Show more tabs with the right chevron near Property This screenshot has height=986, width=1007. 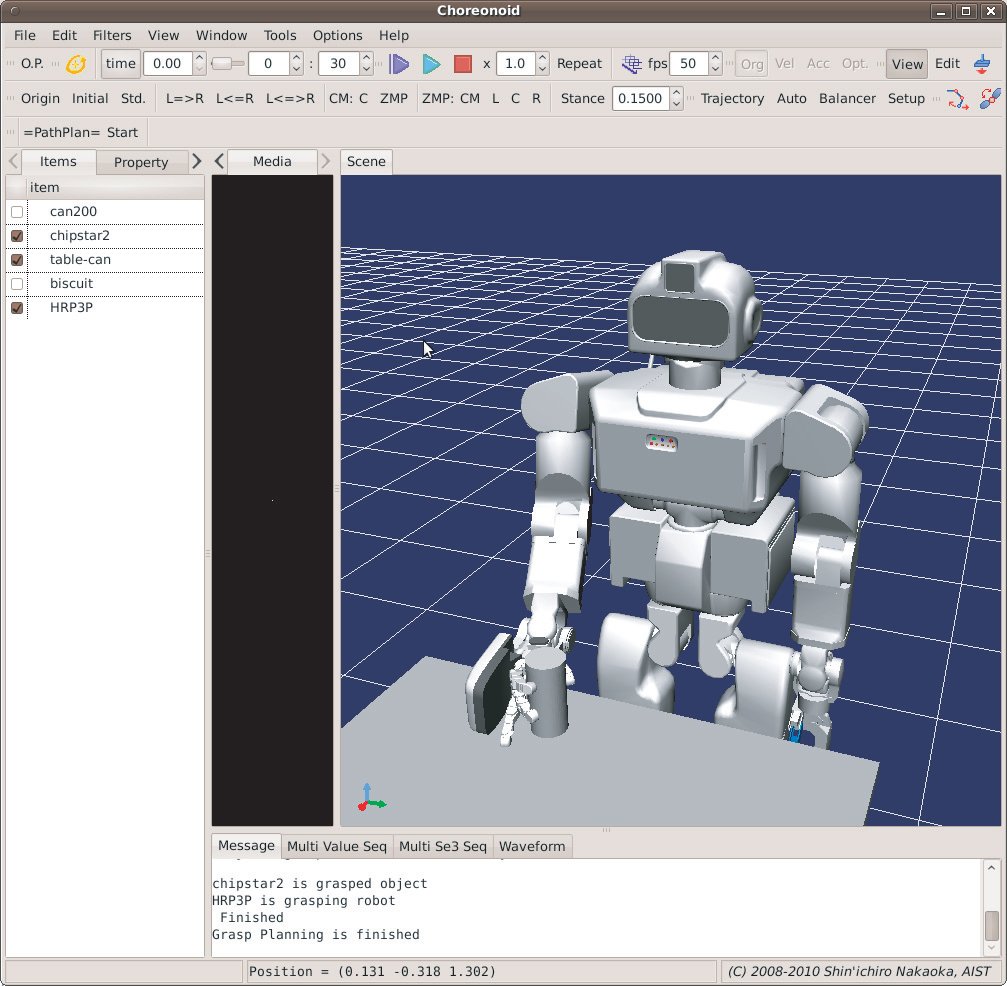pyautogui.click(x=196, y=161)
